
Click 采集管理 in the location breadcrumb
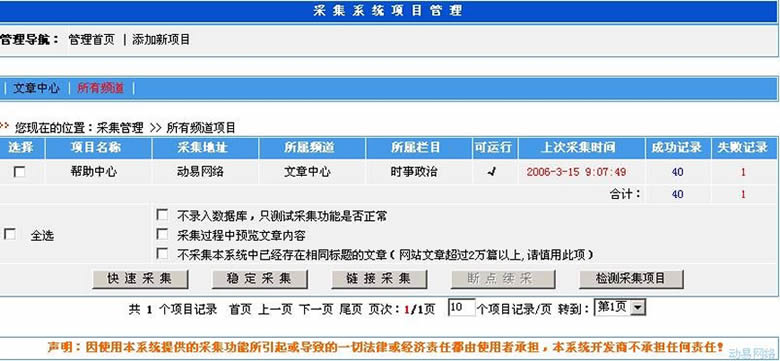point(120,128)
